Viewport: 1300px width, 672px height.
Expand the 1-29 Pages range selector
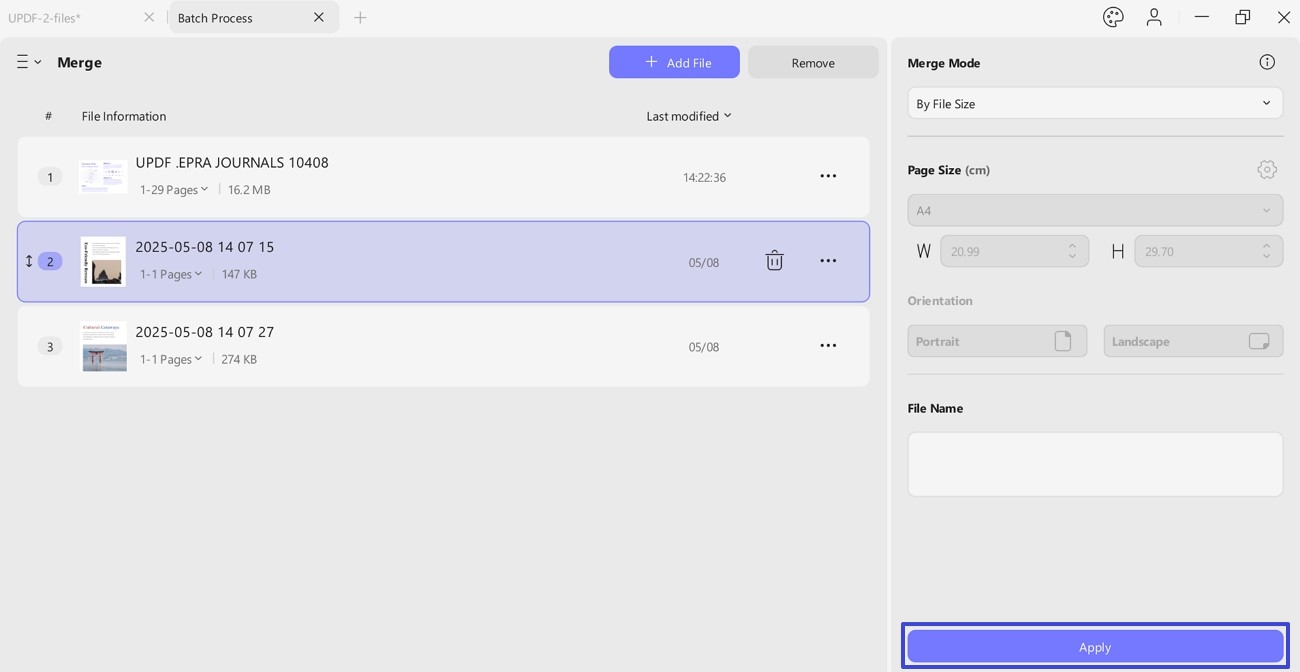[175, 189]
